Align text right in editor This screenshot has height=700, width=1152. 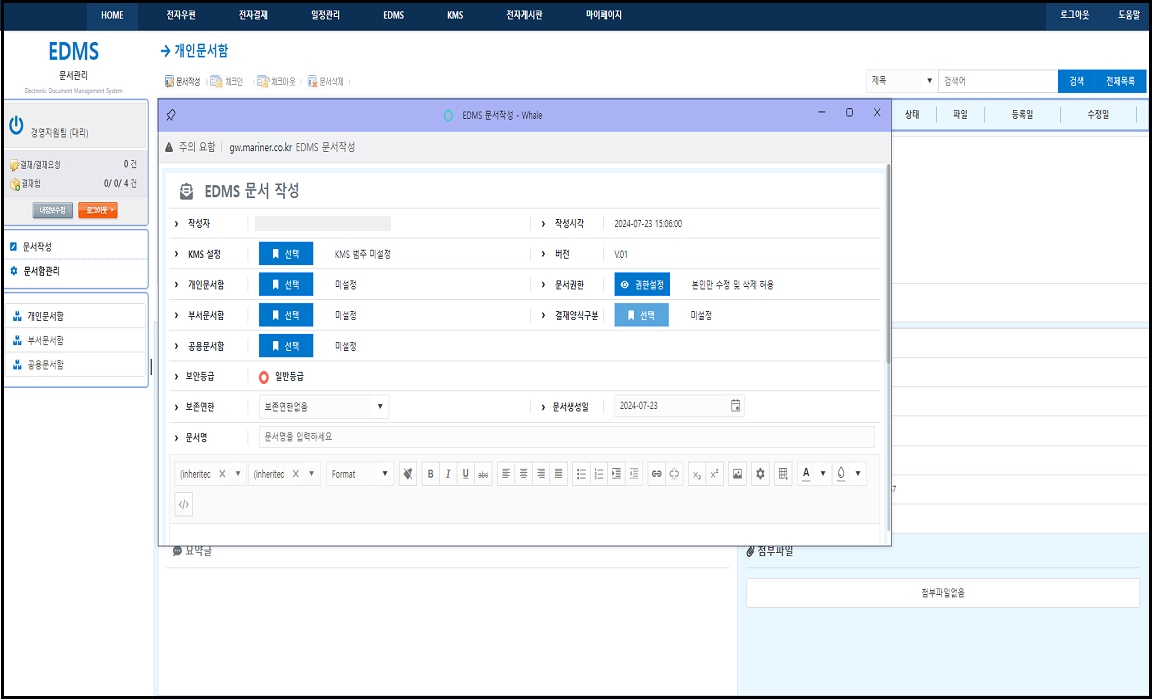[541, 474]
